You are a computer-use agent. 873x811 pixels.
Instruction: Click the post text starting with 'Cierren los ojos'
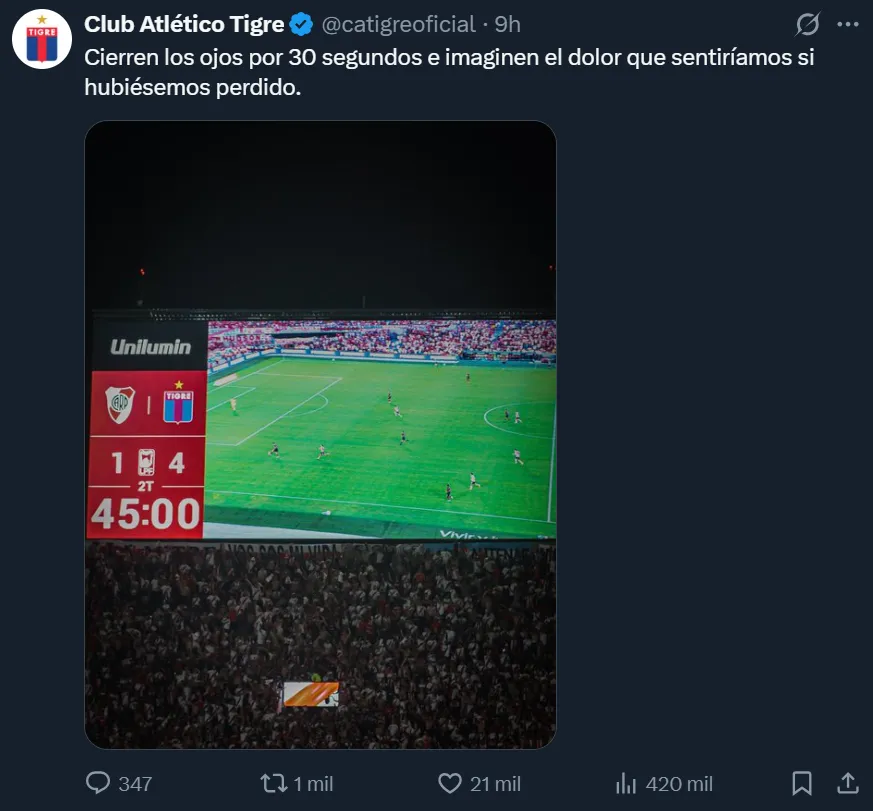click(x=450, y=73)
